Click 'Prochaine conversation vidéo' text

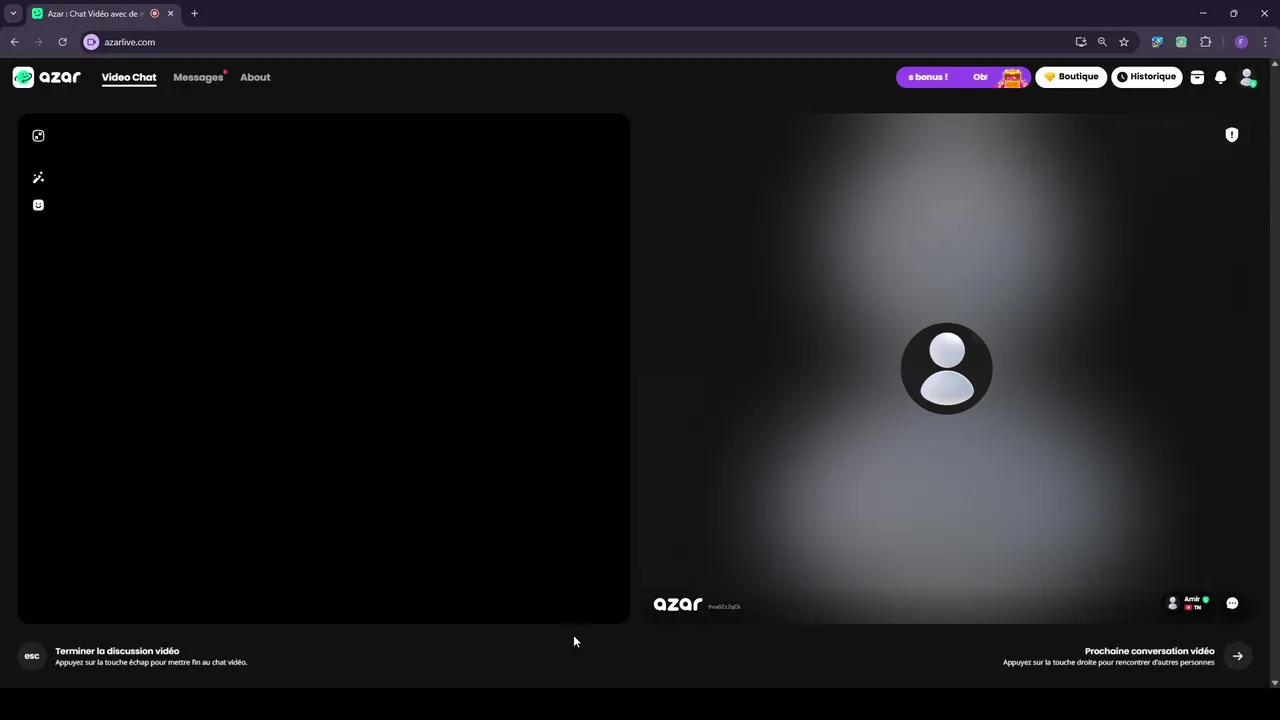[1150, 651]
